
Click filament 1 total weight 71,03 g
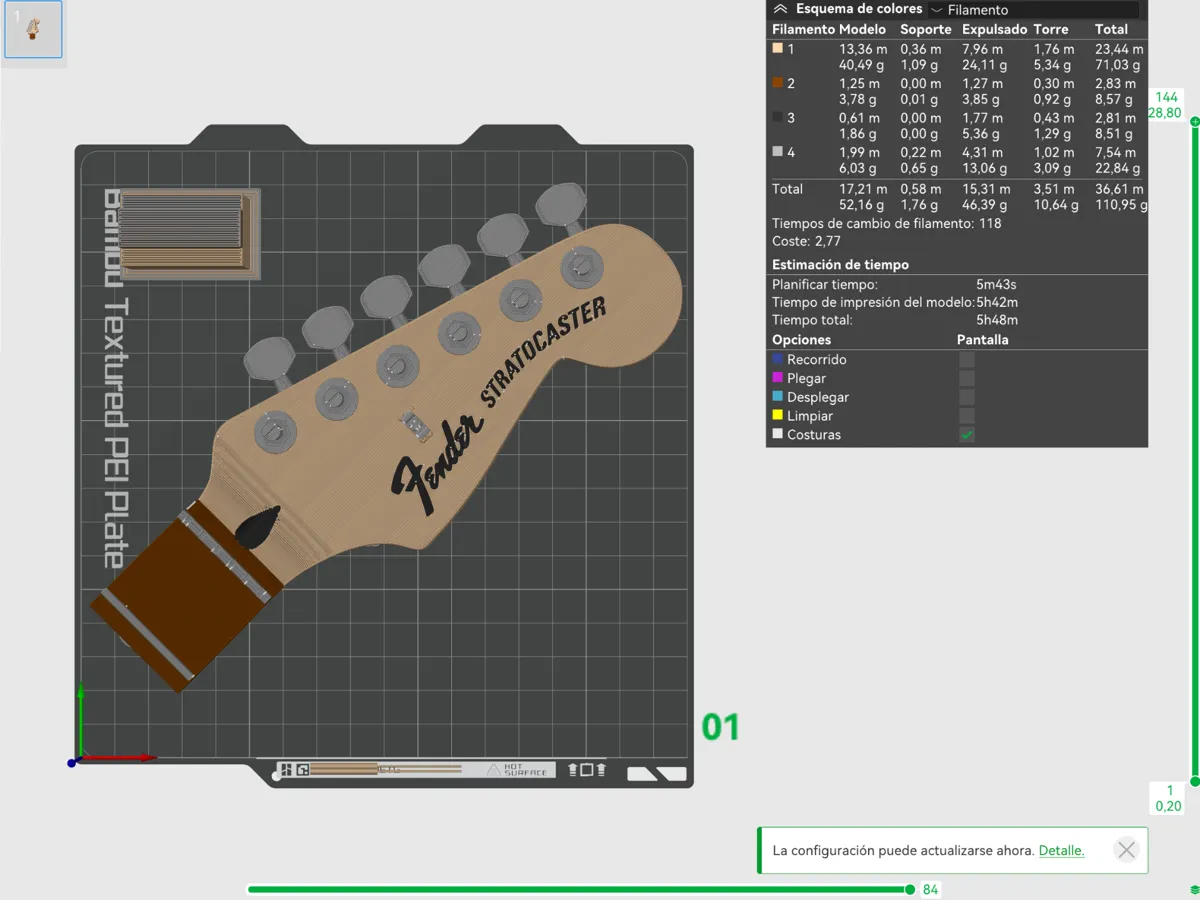click(x=1119, y=65)
